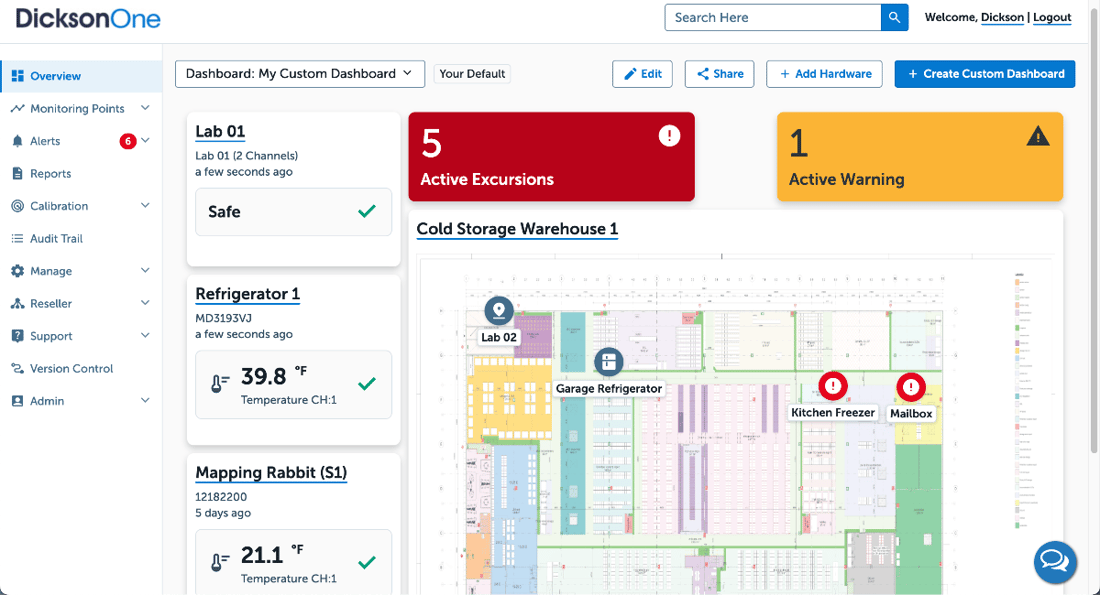1100x595 pixels.
Task: Click the search magnifier icon
Action: 893,17
